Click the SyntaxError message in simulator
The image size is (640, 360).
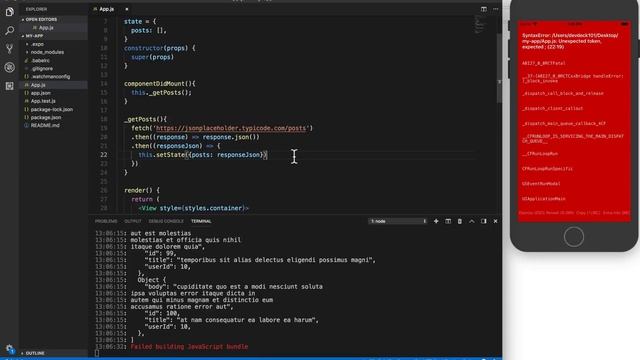coord(570,41)
